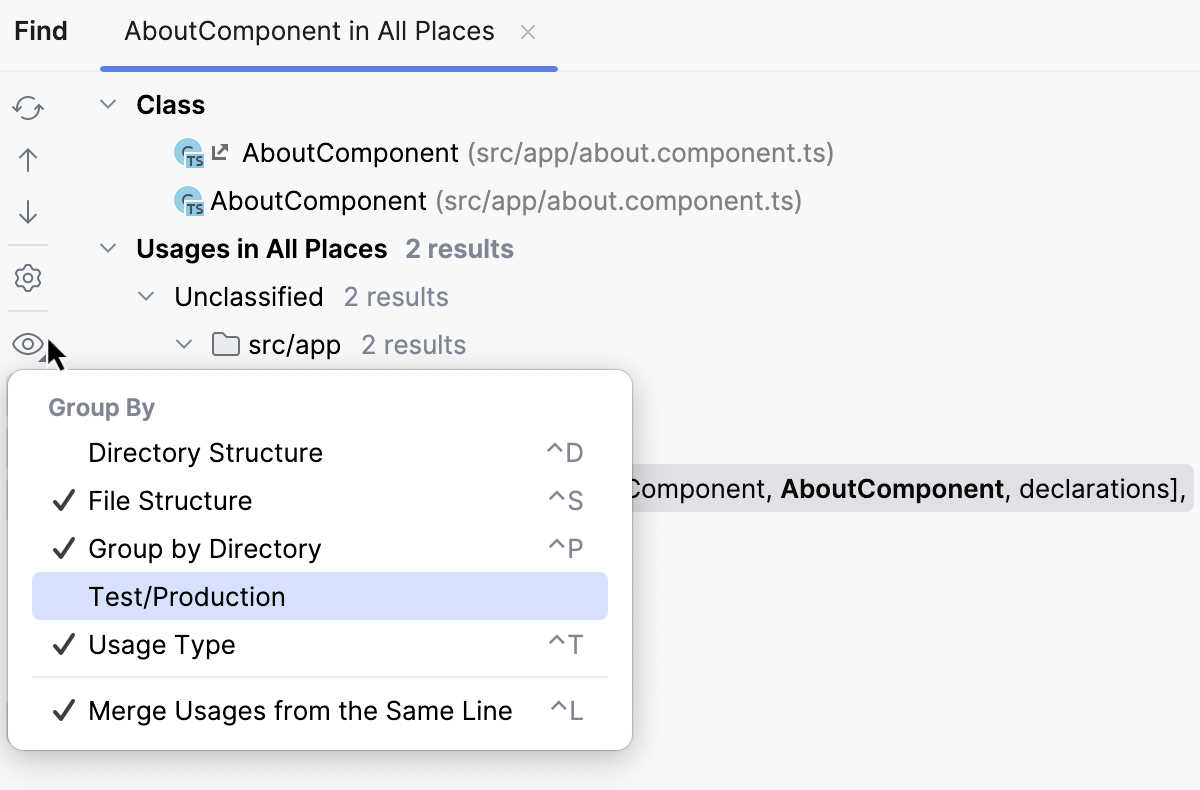Switch to AboutComponent in All Places tab

coord(309,32)
